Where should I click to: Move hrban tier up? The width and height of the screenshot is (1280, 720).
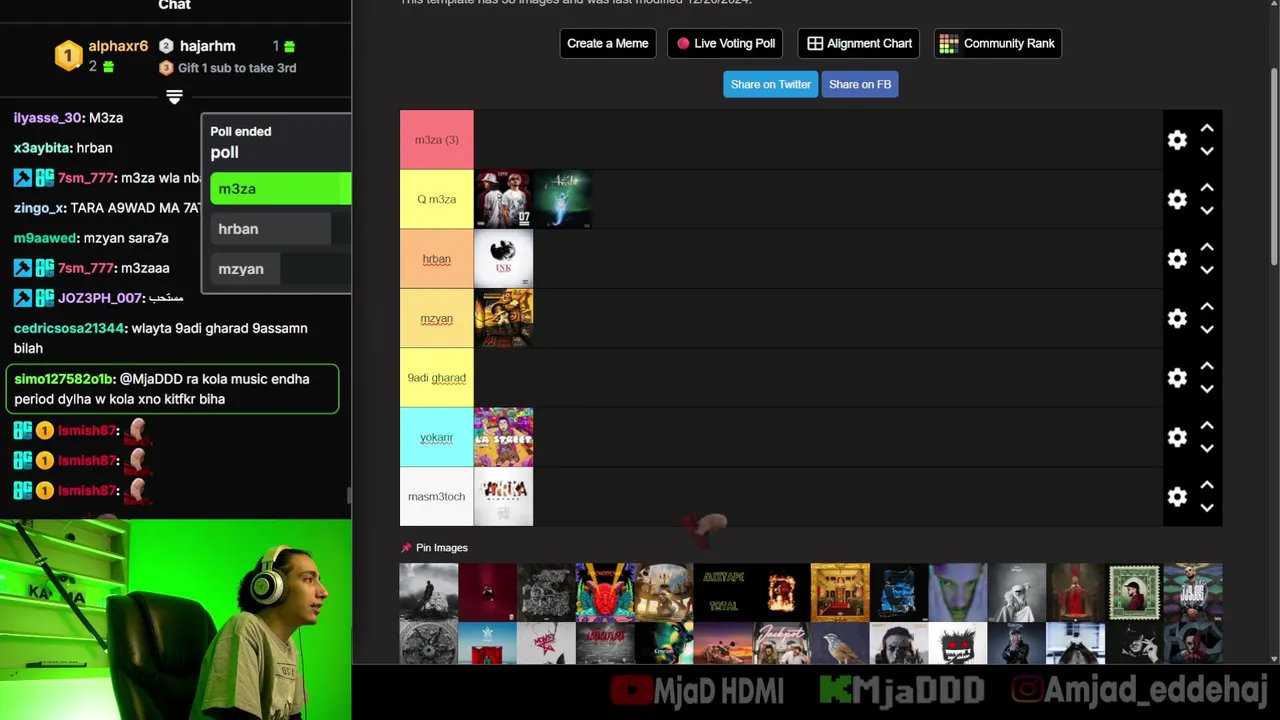1207,247
